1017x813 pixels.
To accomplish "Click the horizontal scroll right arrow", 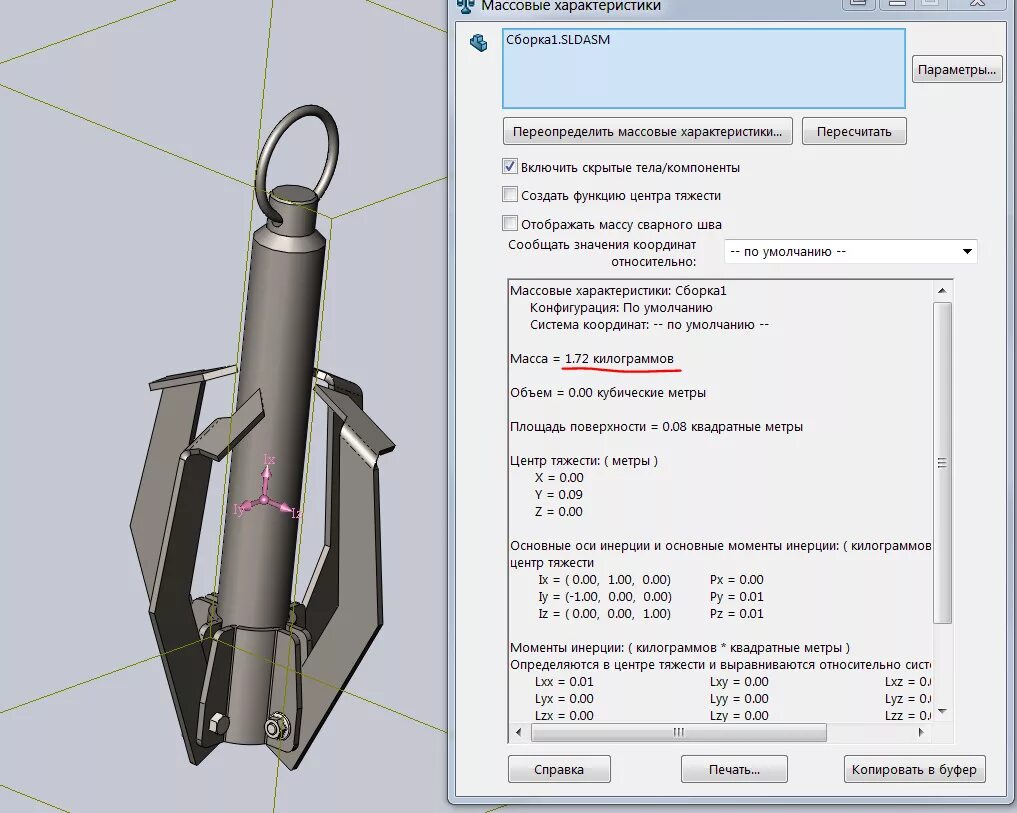I will pyautogui.click(x=921, y=733).
